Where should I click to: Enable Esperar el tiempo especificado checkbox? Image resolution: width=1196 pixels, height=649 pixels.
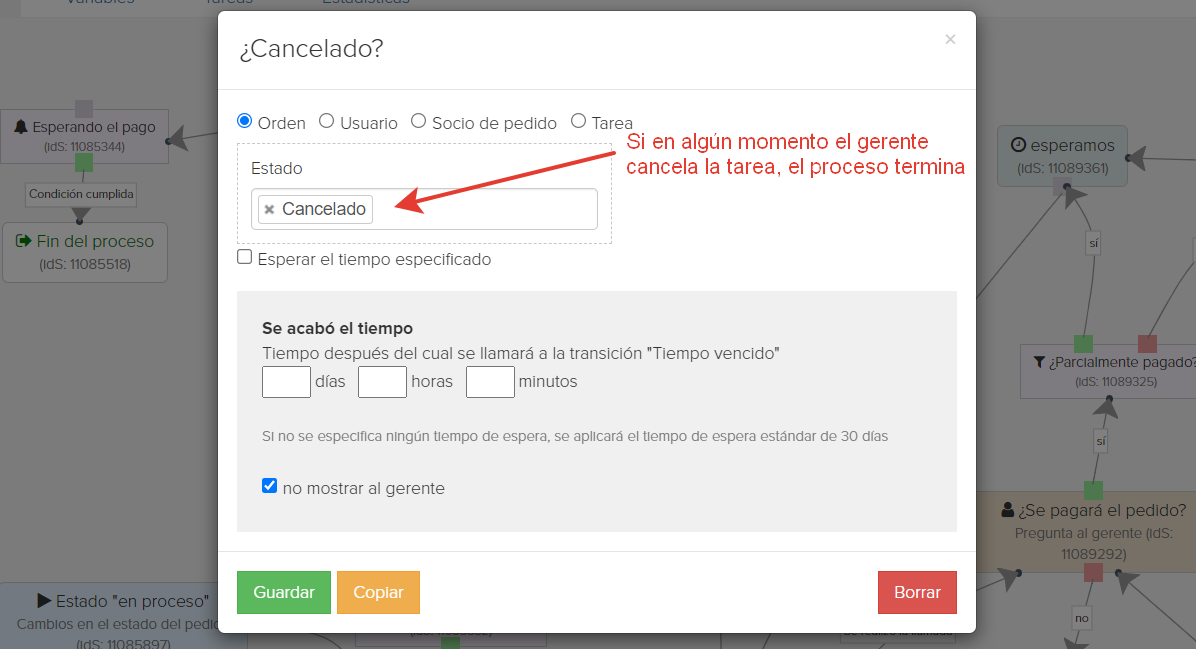coord(245,257)
